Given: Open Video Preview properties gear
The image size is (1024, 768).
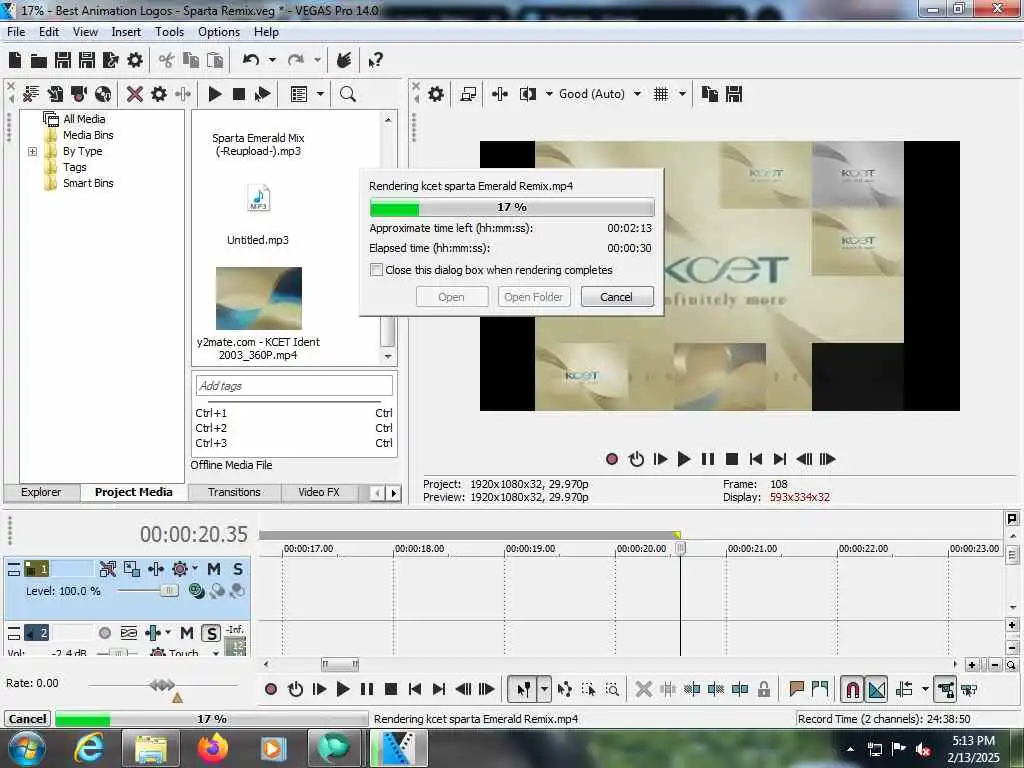Looking at the screenshot, I should coord(436,94).
